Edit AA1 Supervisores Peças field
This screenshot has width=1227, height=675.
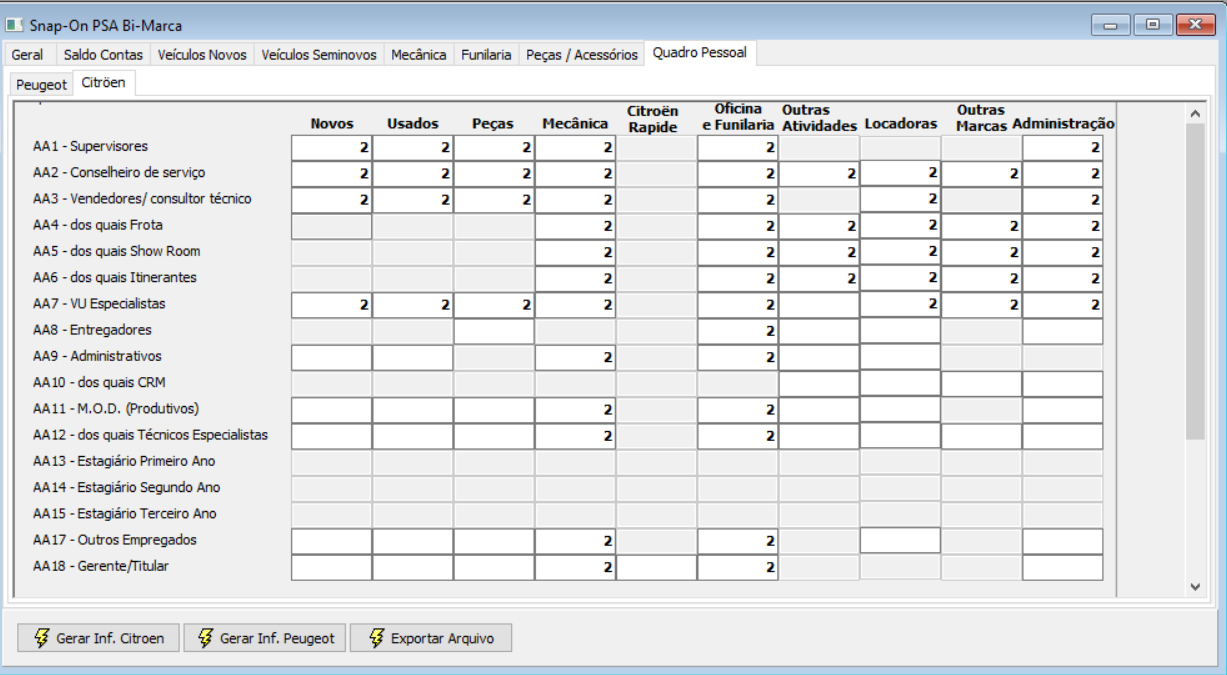(x=494, y=147)
